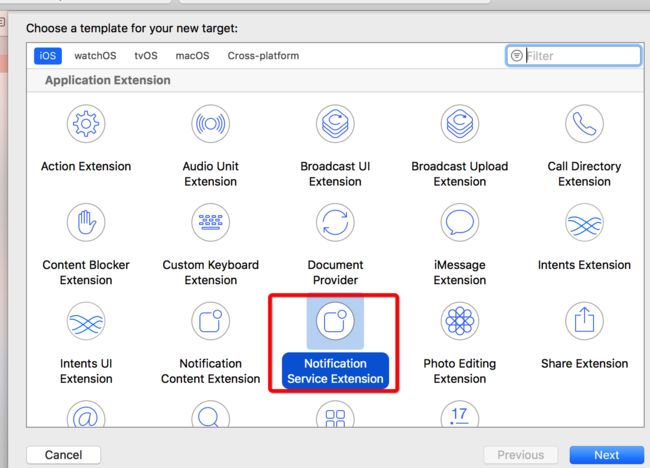Pick the Intents Extension icon
This screenshot has height=468, width=650.
(584, 222)
